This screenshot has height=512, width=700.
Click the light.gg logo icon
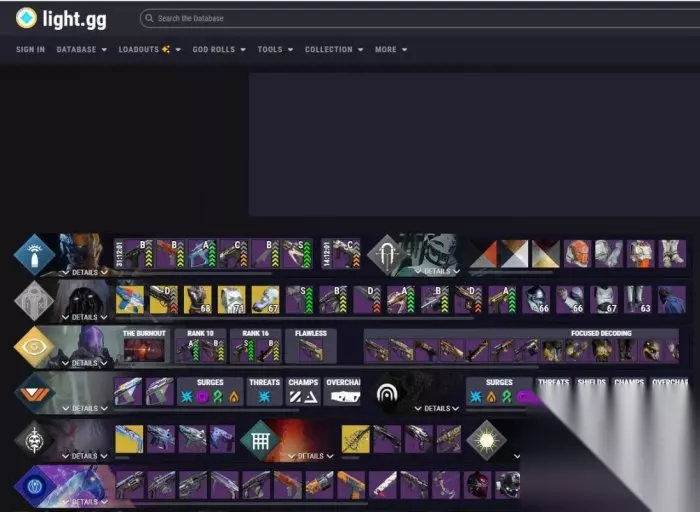(26, 18)
